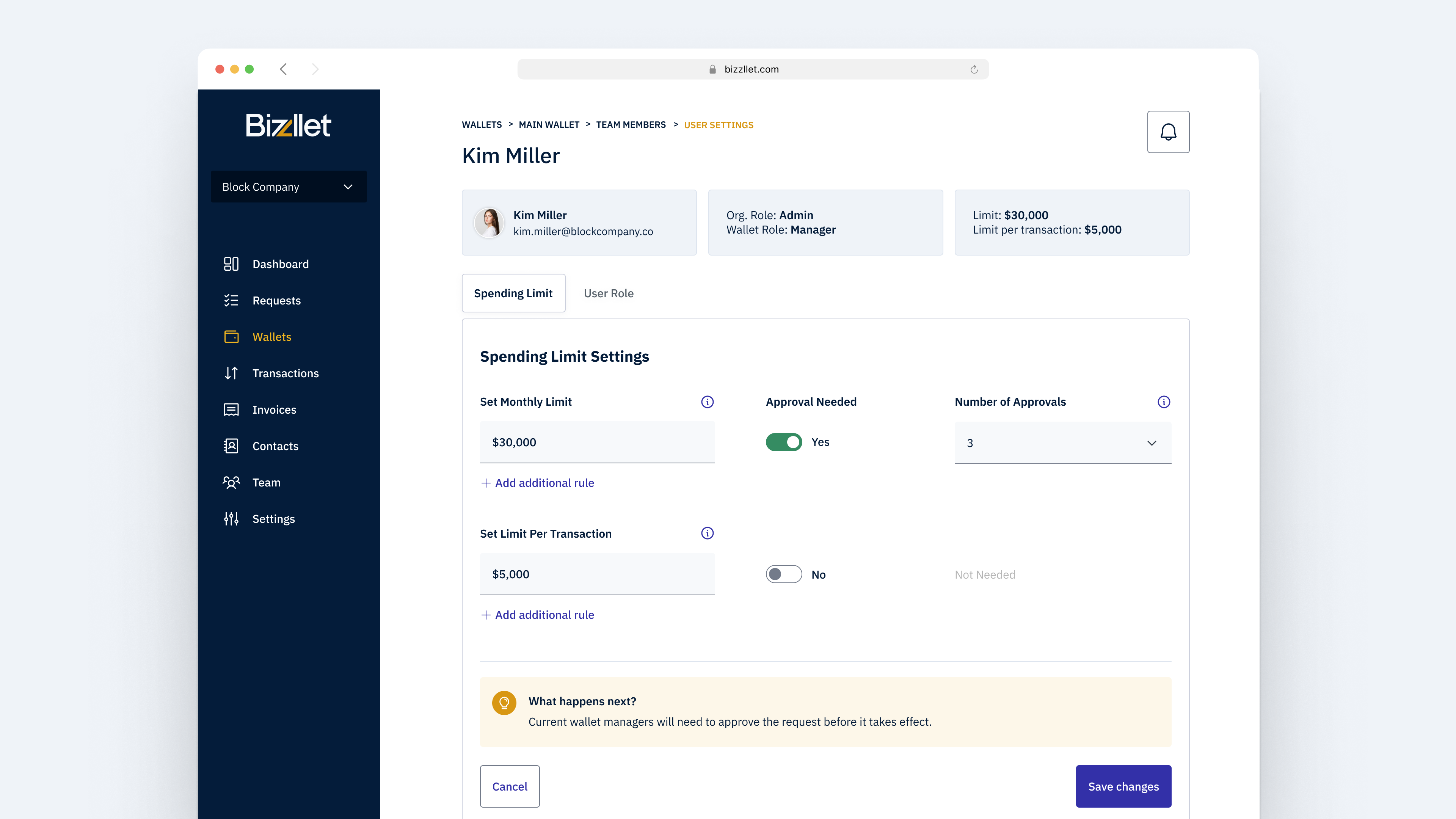The image size is (1456, 819).
Task: Switch to the Spending Limit tab
Action: pos(513,293)
